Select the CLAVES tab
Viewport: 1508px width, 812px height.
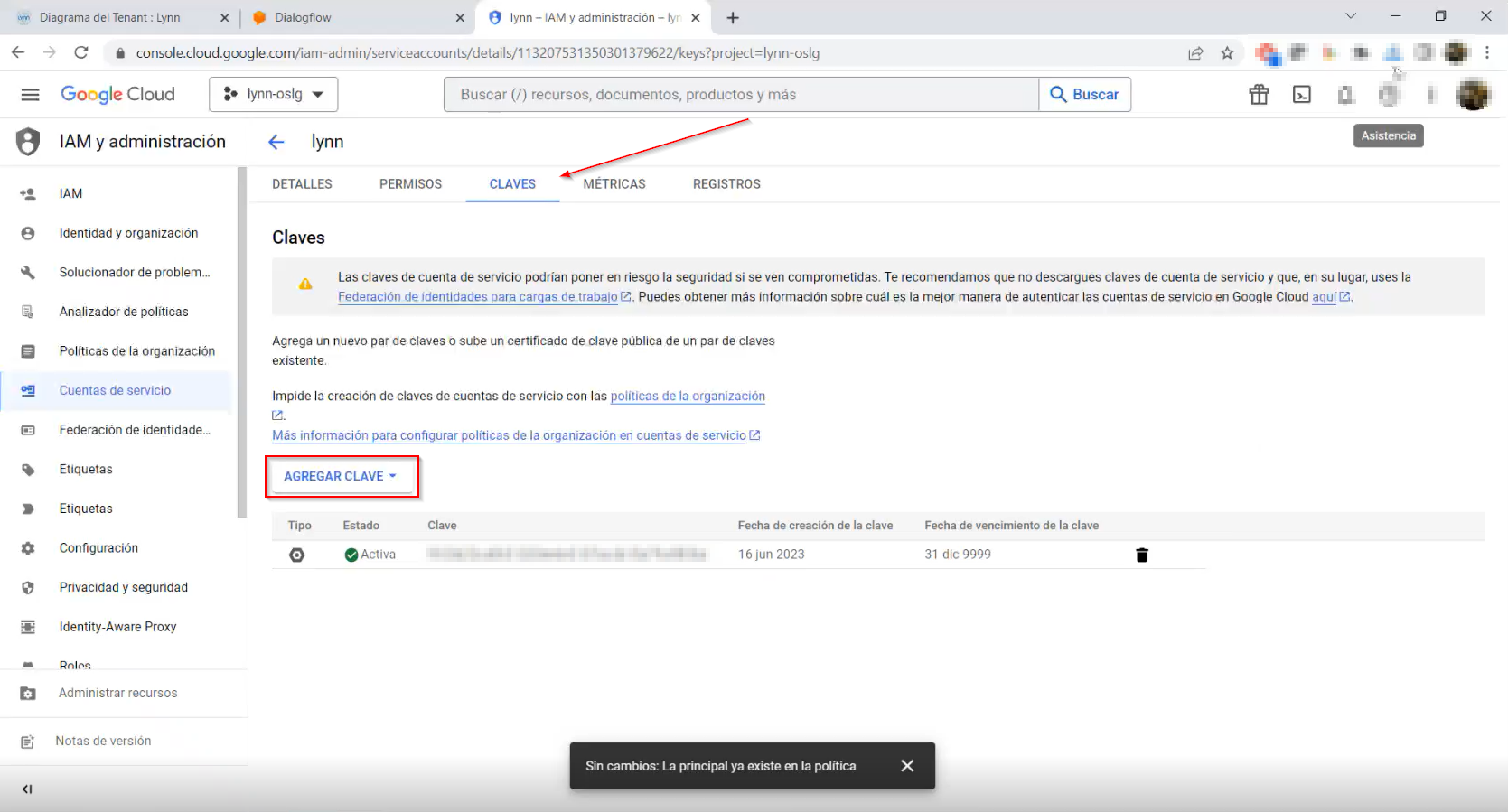[512, 184]
